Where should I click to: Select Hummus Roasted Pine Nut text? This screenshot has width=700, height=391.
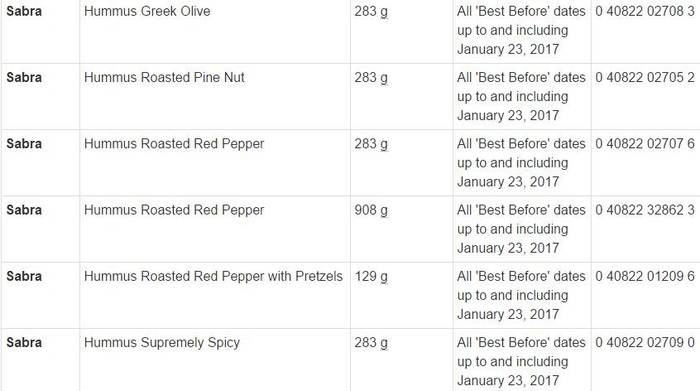click(x=164, y=77)
